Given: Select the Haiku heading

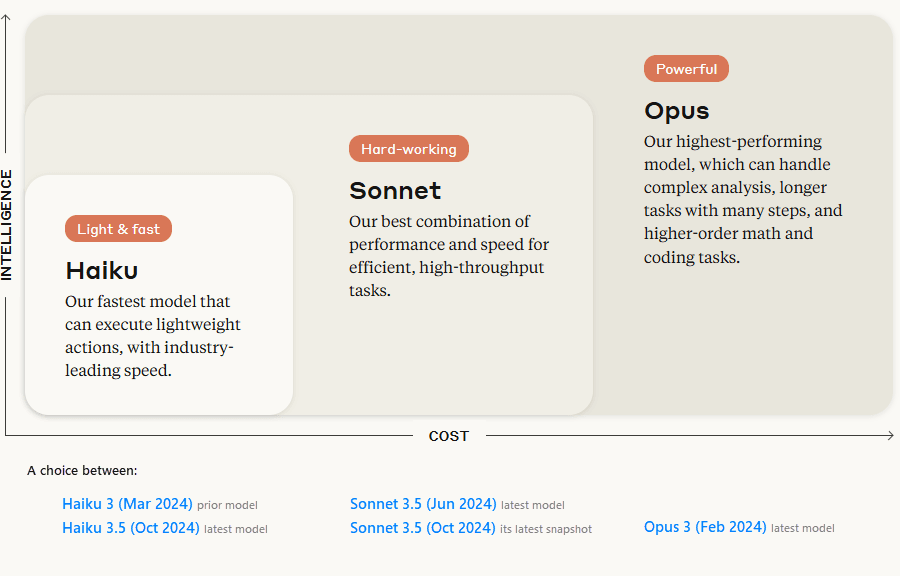Looking at the screenshot, I should [x=102, y=270].
